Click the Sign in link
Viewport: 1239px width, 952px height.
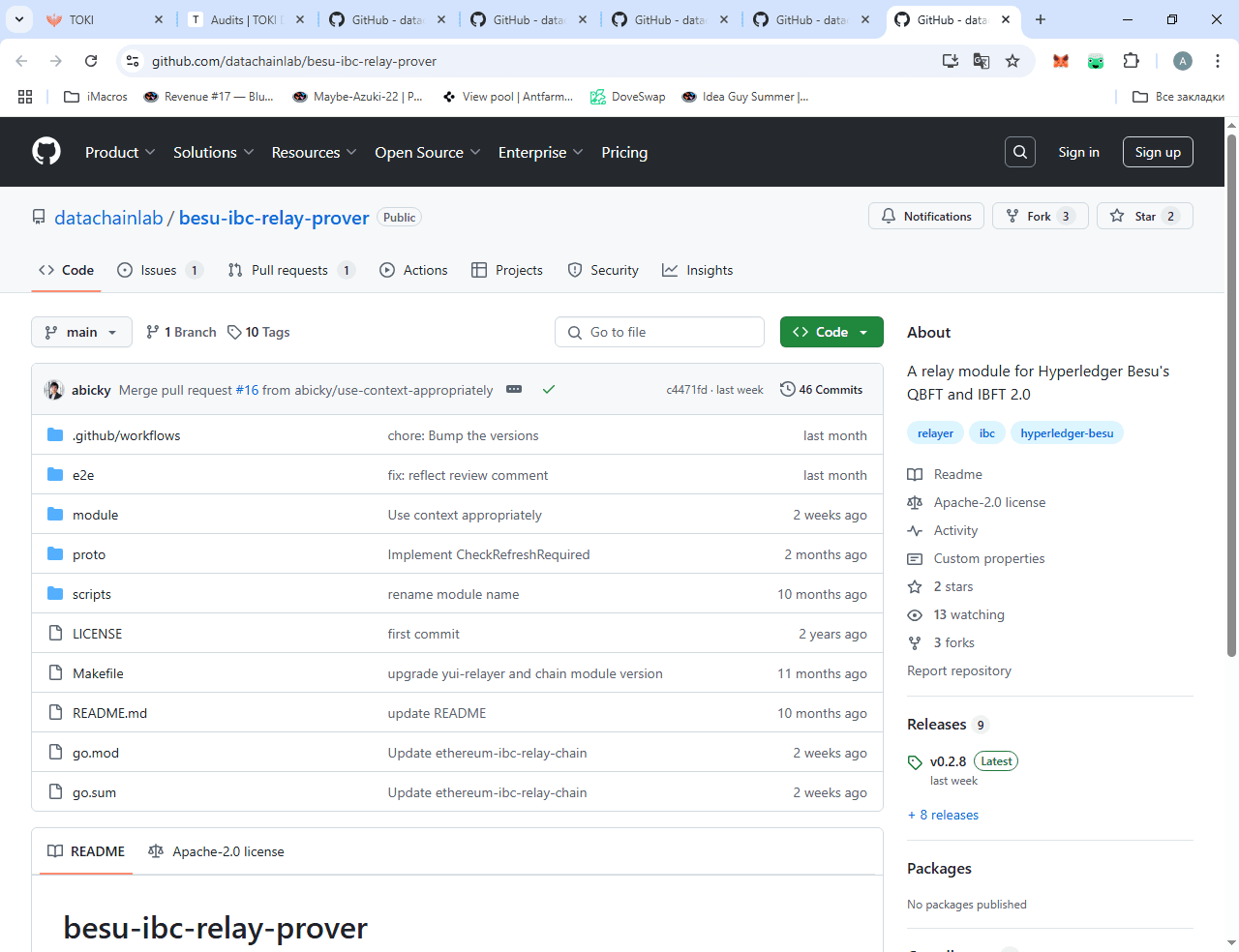(1078, 152)
